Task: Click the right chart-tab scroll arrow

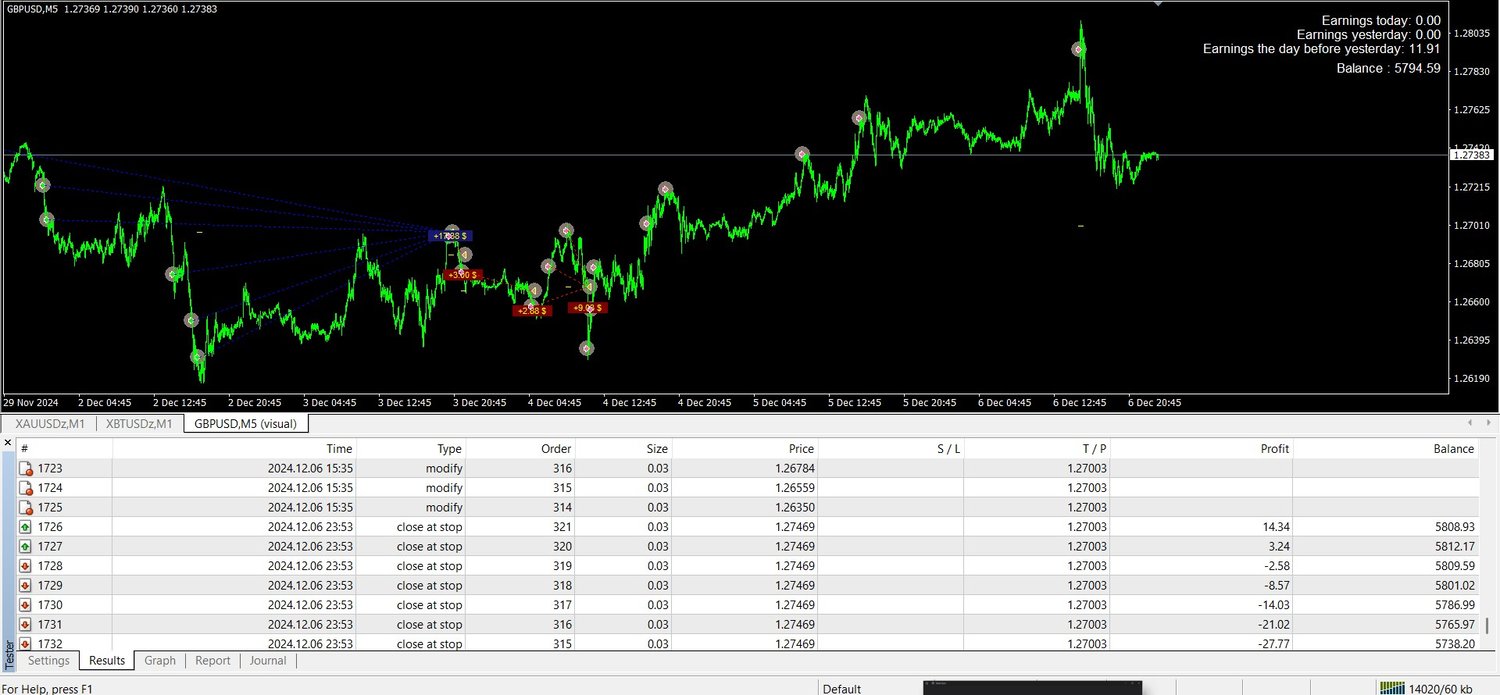Action: point(1487,423)
